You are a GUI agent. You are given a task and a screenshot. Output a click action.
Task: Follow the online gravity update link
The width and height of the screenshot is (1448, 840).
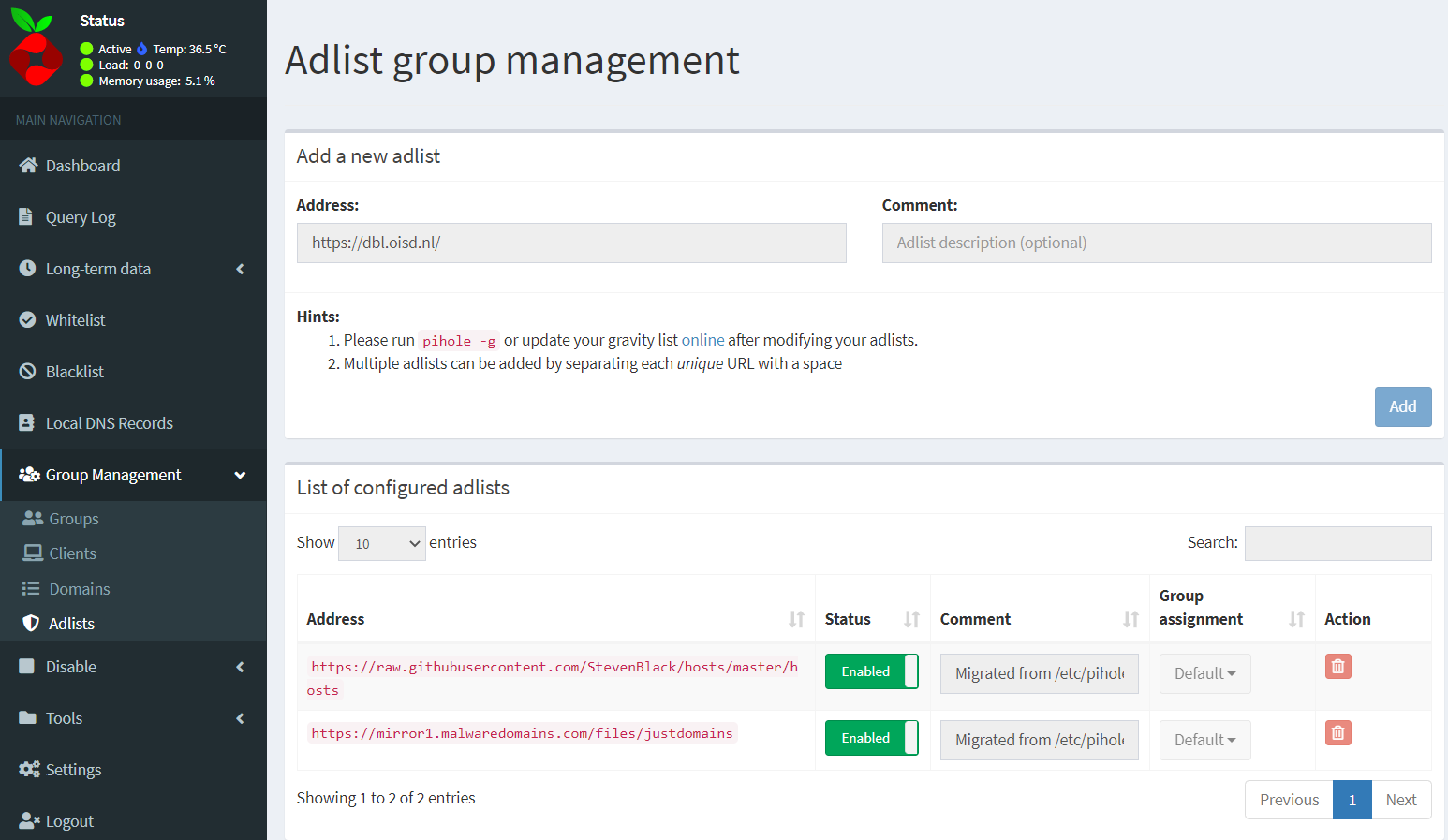tap(702, 340)
